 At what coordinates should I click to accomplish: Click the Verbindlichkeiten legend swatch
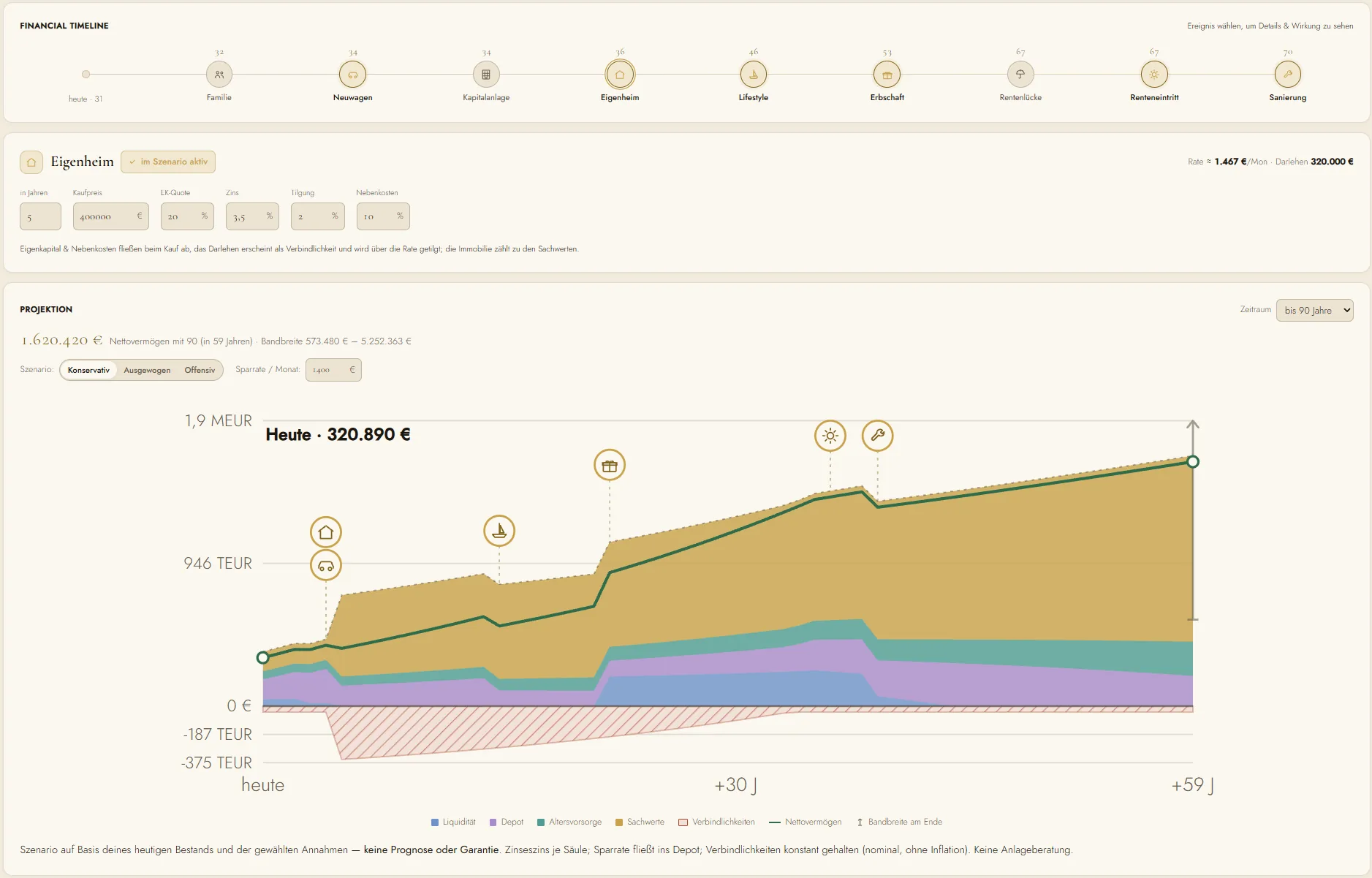(683, 822)
